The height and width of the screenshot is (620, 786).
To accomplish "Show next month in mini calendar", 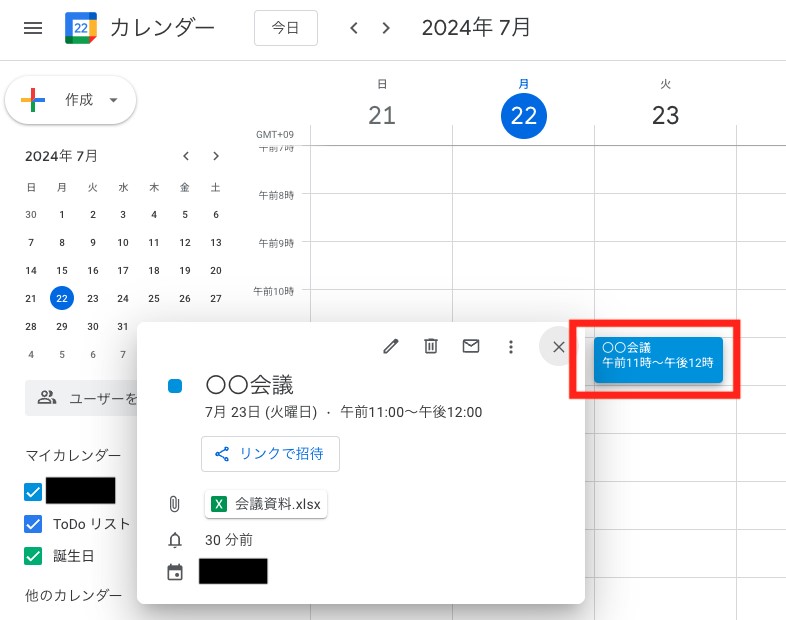I will click(x=216, y=156).
